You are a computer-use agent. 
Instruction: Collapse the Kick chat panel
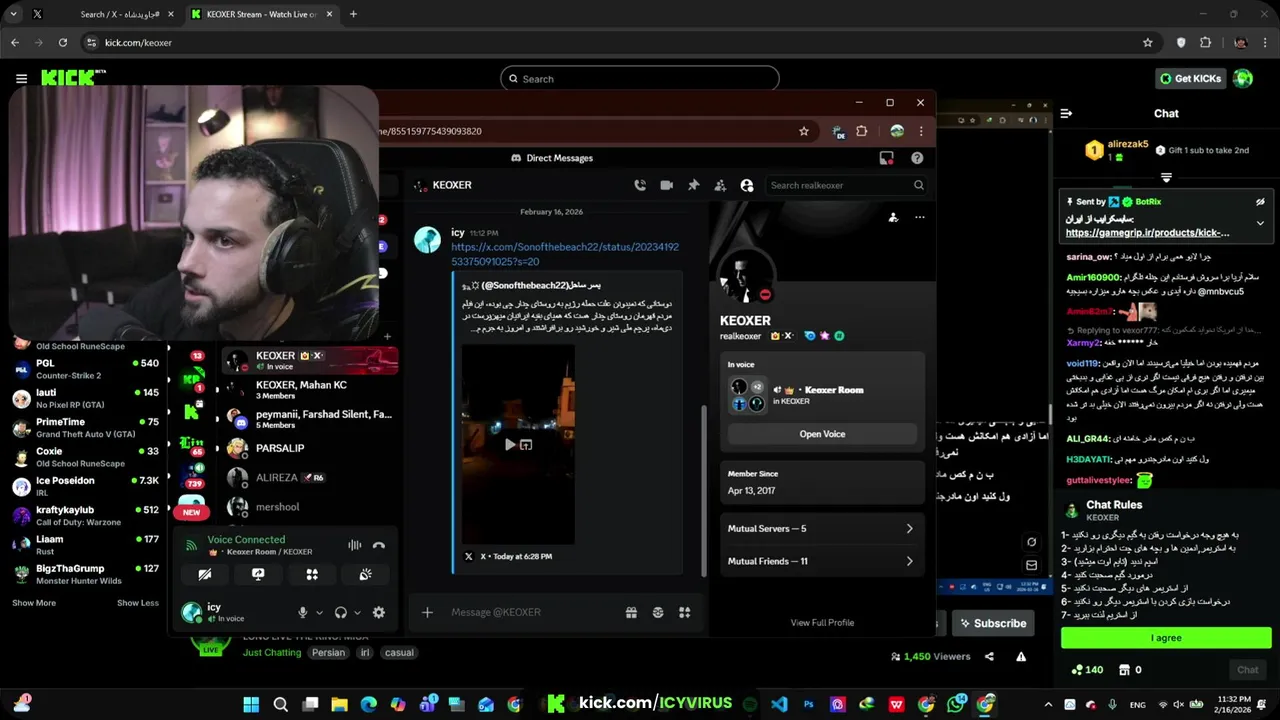(1066, 113)
